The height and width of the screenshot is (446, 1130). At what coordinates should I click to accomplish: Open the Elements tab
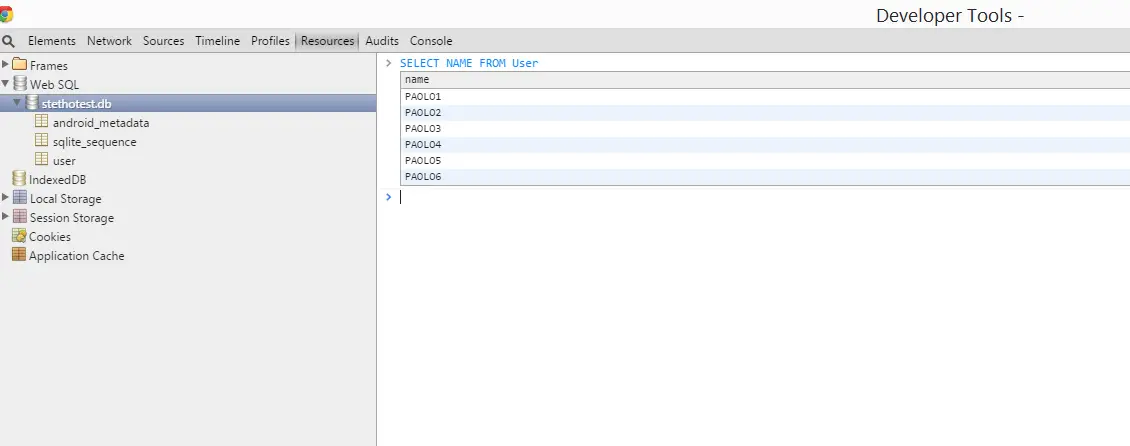point(52,41)
